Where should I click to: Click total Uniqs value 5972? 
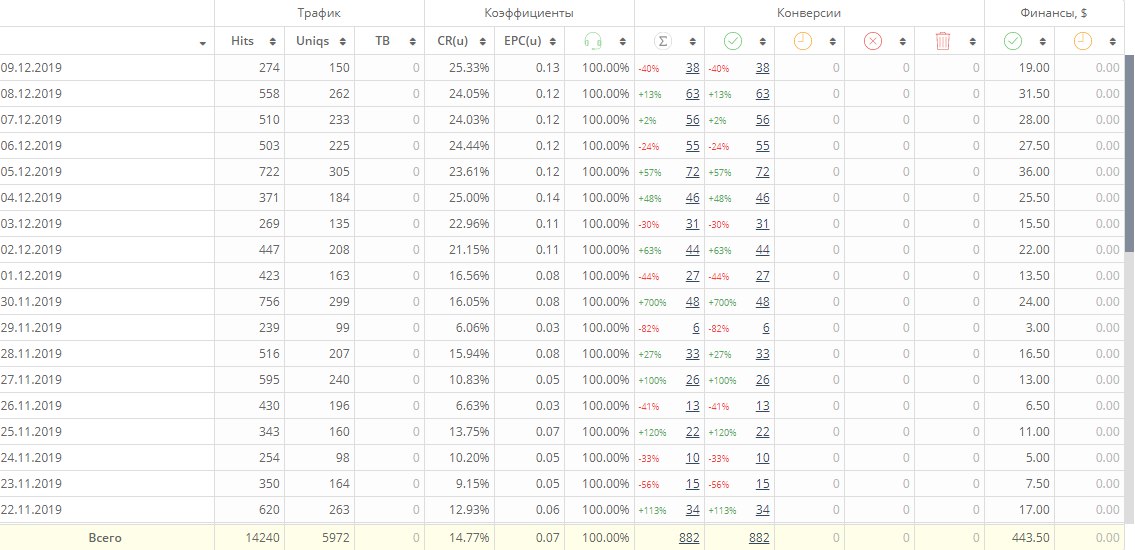335,538
